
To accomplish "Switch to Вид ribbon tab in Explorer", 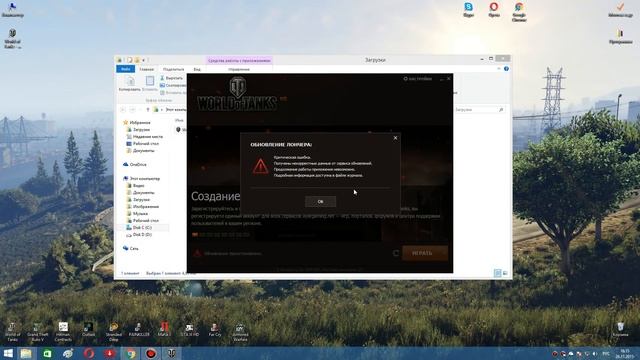I will point(197,69).
